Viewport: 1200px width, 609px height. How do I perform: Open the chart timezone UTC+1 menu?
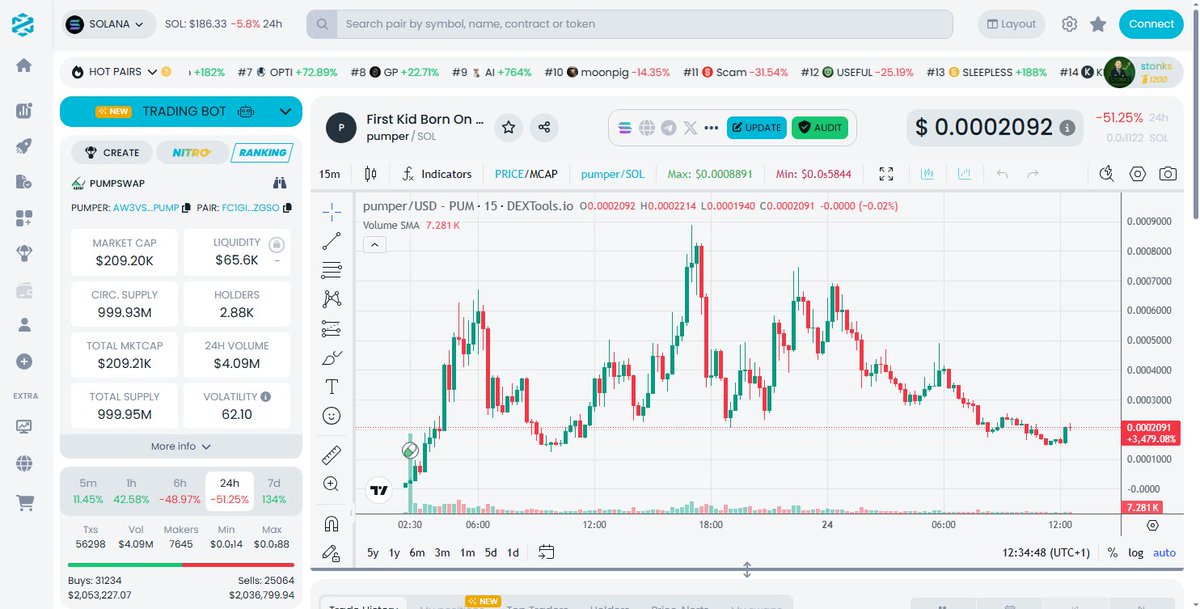[1048, 552]
